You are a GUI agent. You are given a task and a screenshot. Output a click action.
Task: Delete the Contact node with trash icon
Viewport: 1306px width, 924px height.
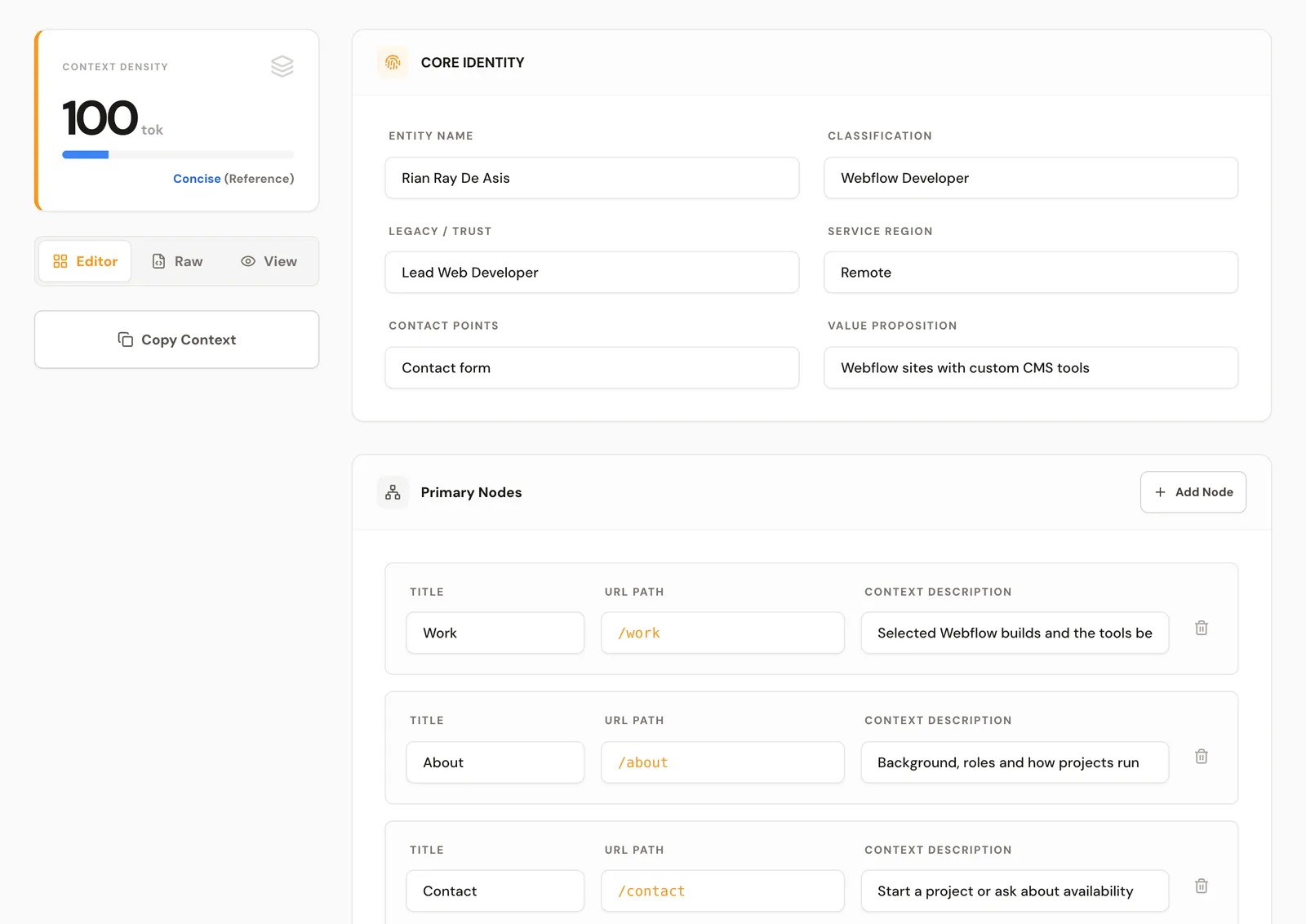1202,886
